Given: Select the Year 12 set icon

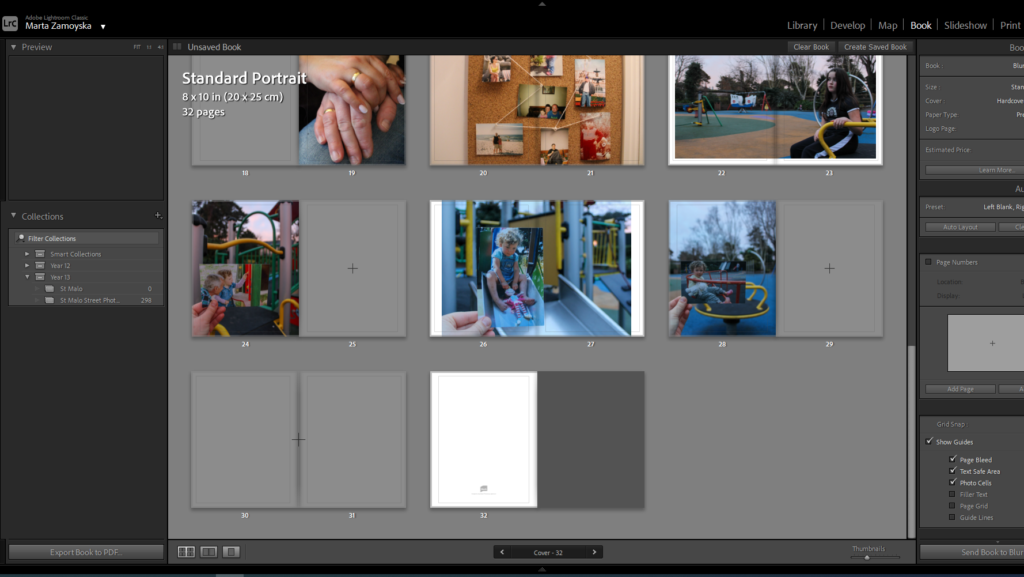Looking at the screenshot, I should point(40,266).
